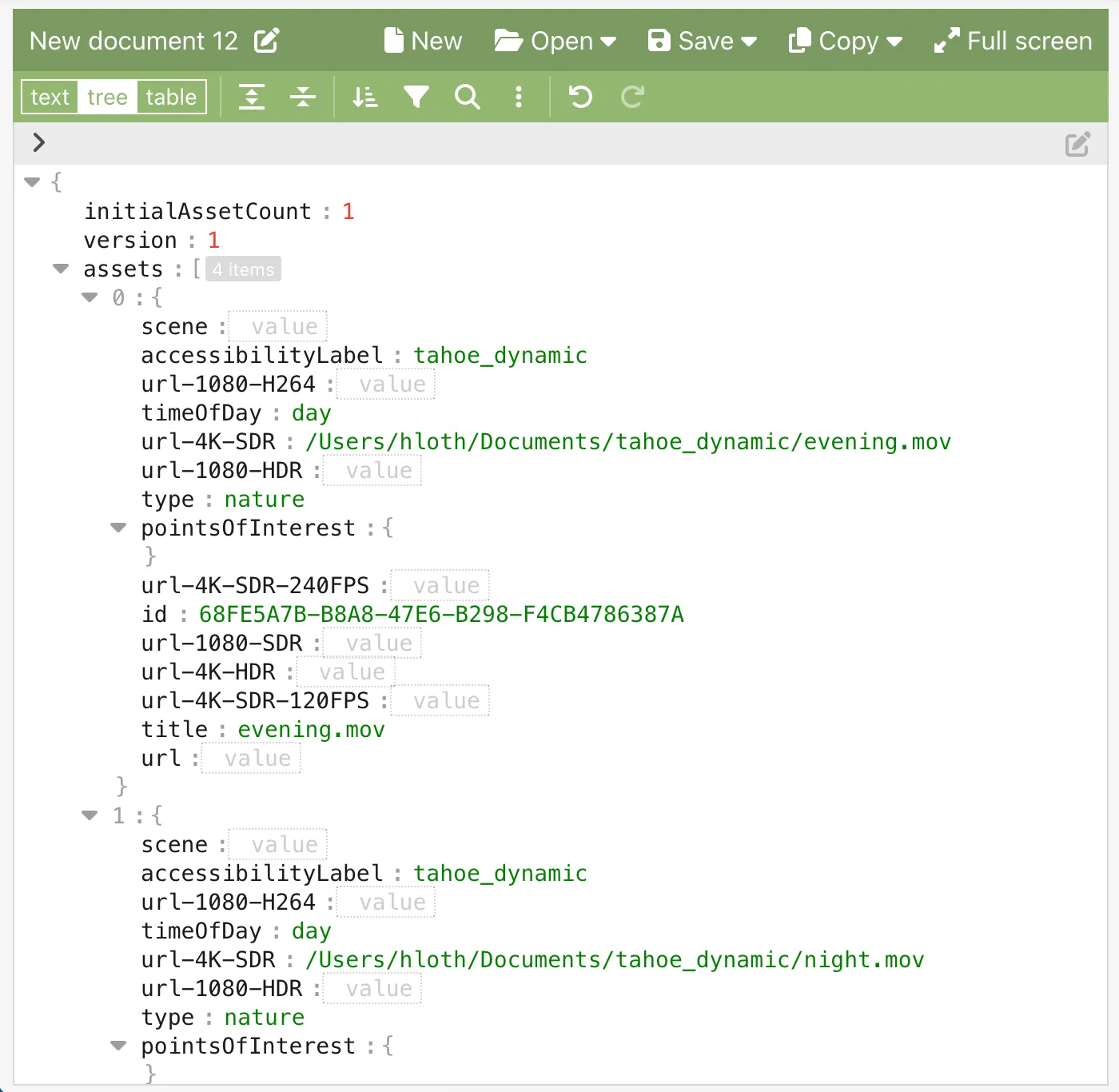Edit empty url-1080-HDR value in asset 0
Screen dimensions: 1119x1092
372,470
